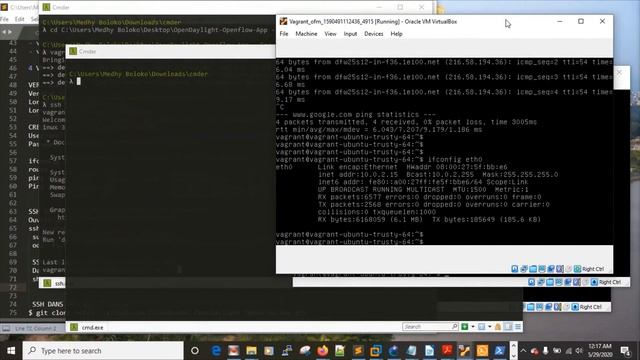
Task: Open View menu in VirtualBox window
Action: [x=330, y=34]
